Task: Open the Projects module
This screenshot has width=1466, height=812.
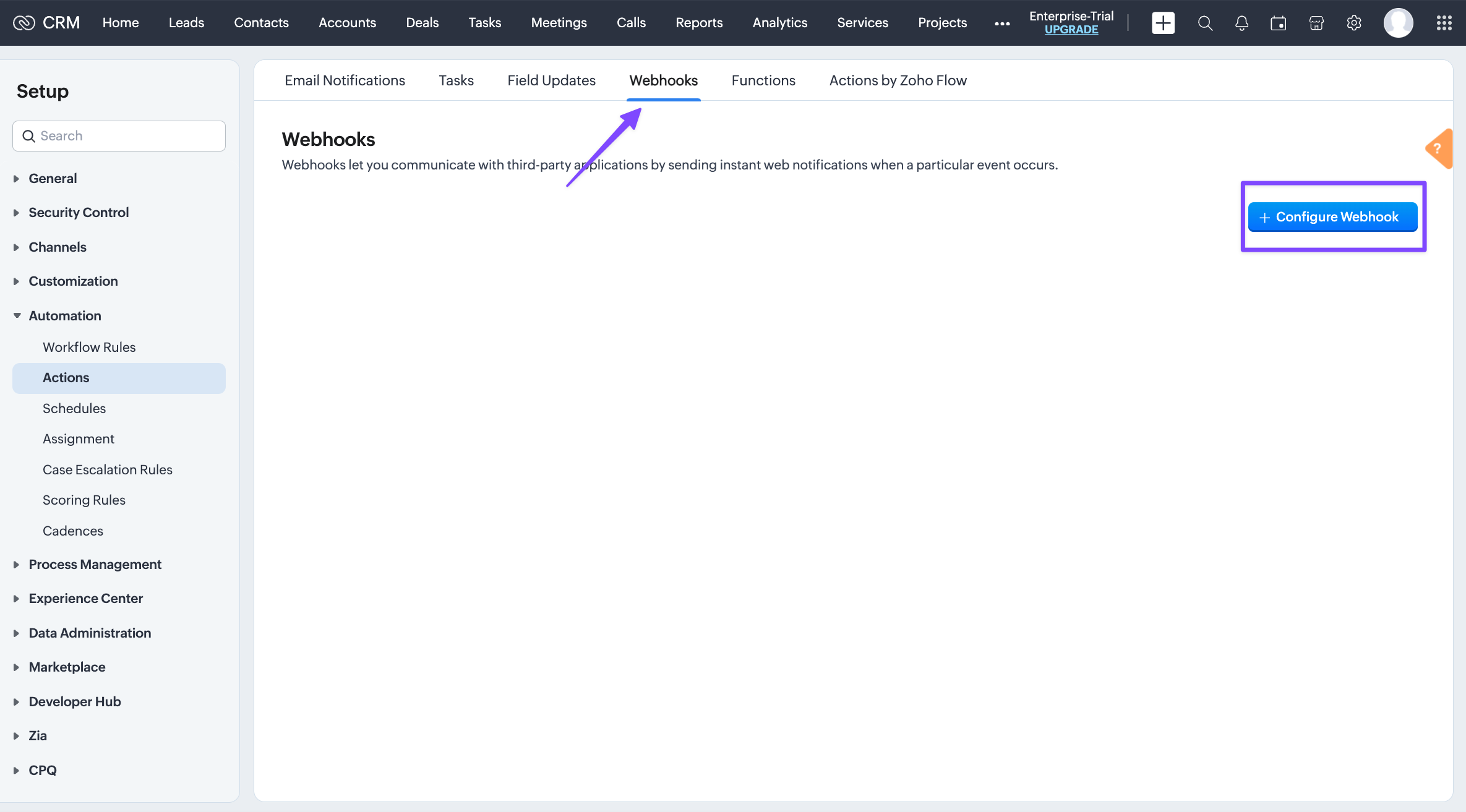Action: (x=942, y=23)
